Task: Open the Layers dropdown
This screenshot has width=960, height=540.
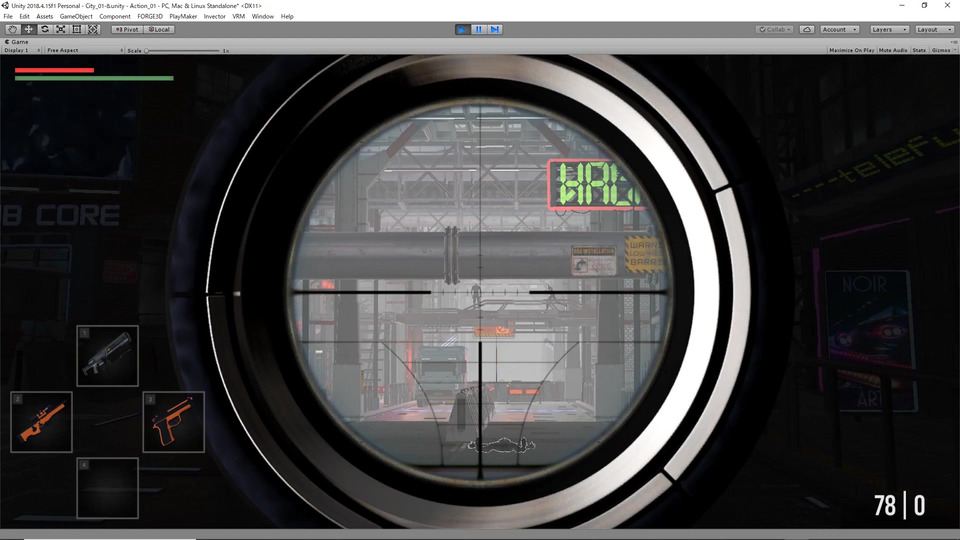Action: click(889, 29)
